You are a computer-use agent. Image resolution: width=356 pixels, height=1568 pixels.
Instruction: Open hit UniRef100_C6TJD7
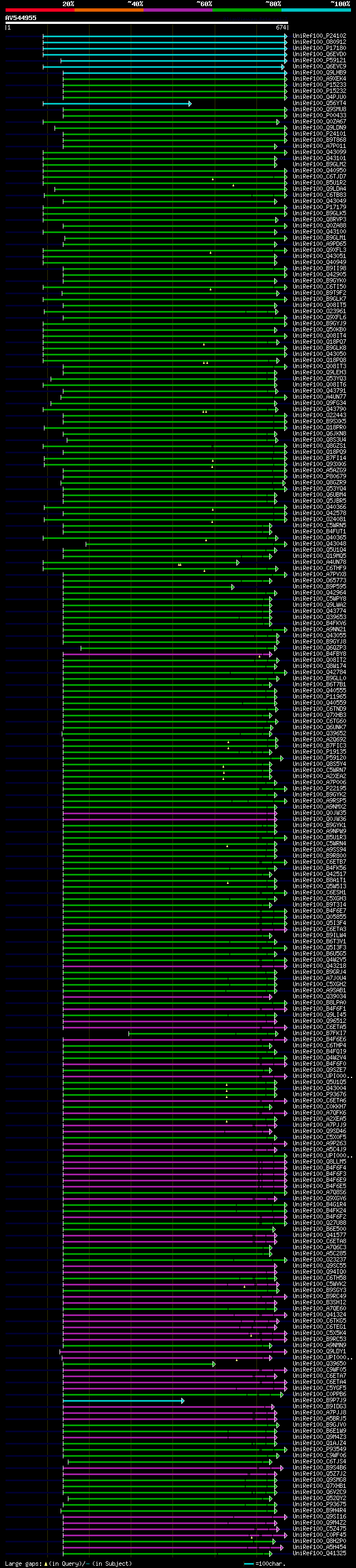(x=319, y=176)
